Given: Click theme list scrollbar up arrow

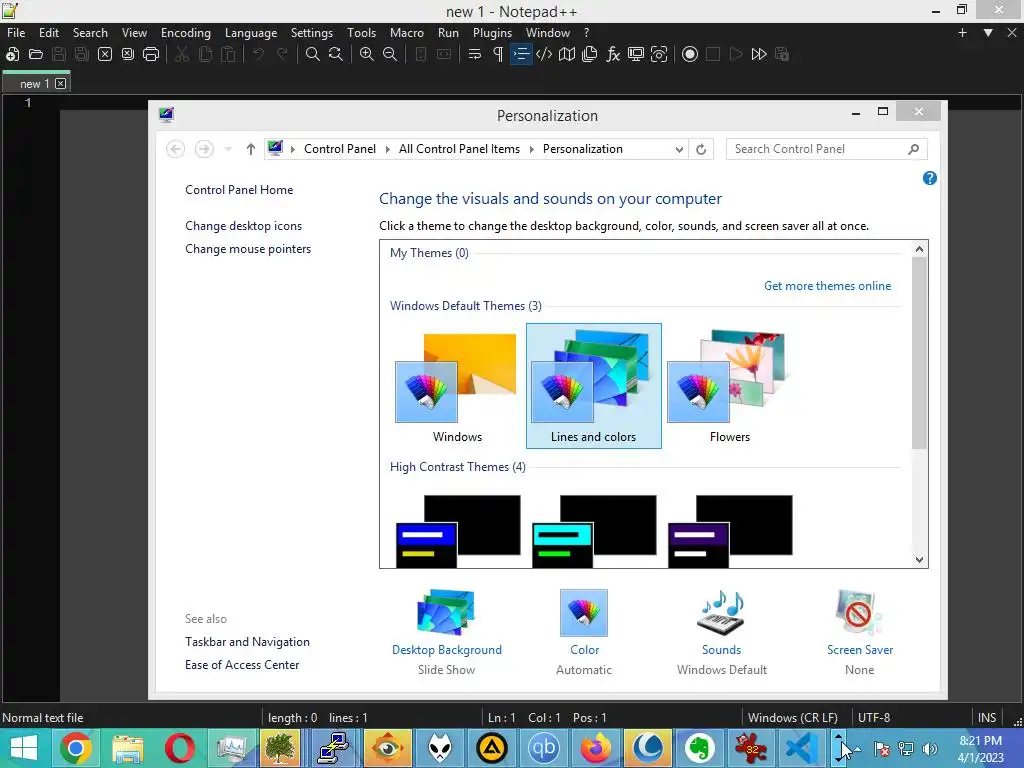Looking at the screenshot, I should pos(920,249).
